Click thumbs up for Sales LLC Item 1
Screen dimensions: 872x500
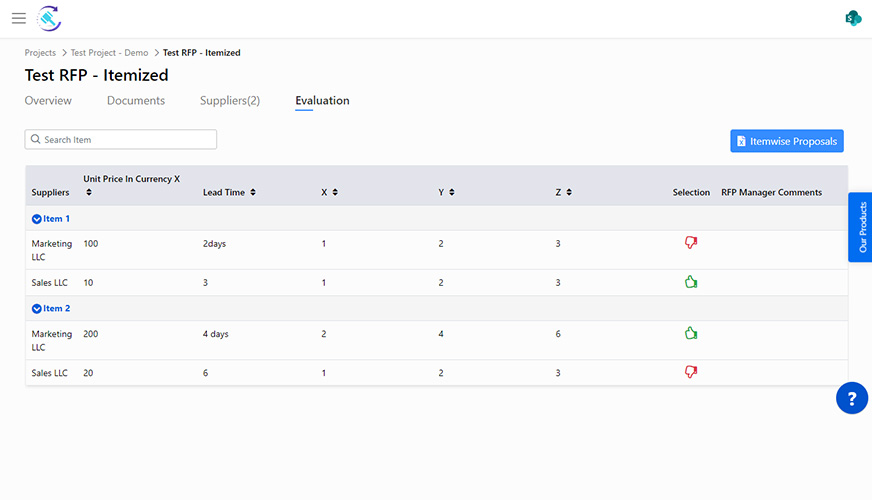[690, 282]
